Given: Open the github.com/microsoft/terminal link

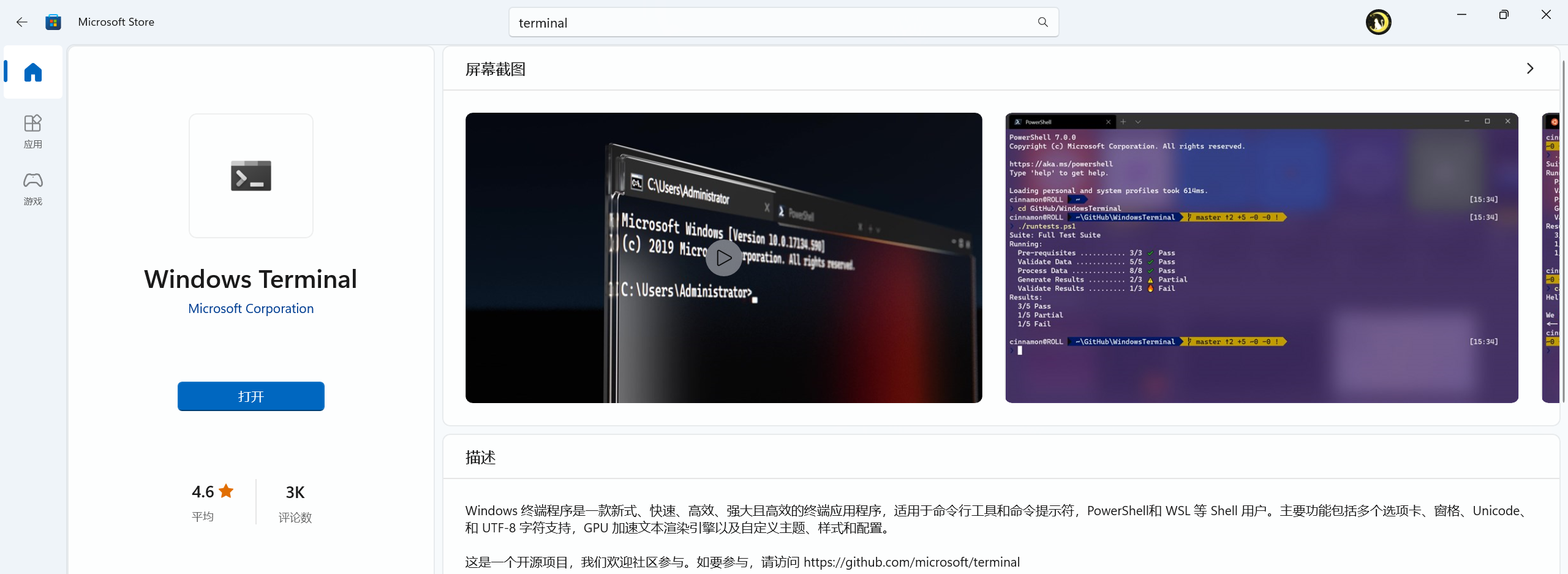Looking at the screenshot, I should 912,562.
